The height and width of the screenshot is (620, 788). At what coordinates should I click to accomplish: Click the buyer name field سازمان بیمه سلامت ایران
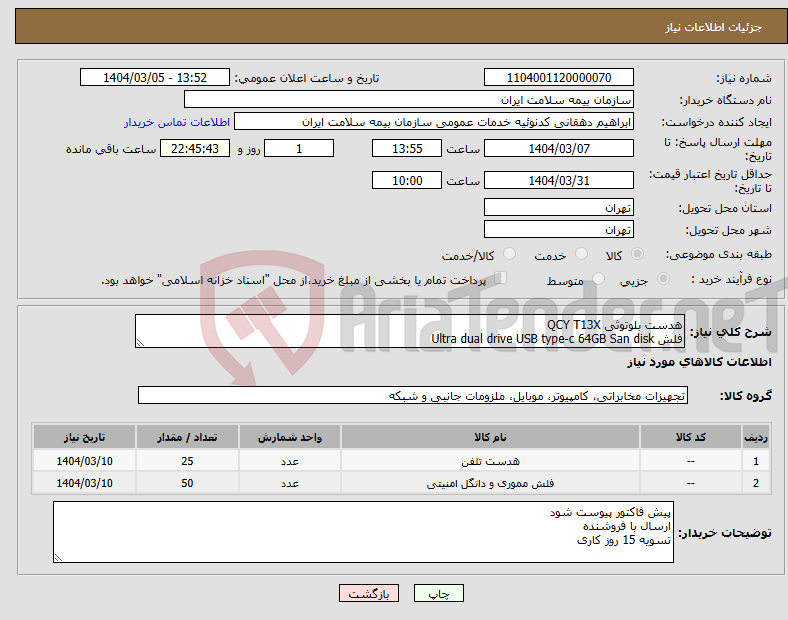[409, 99]
